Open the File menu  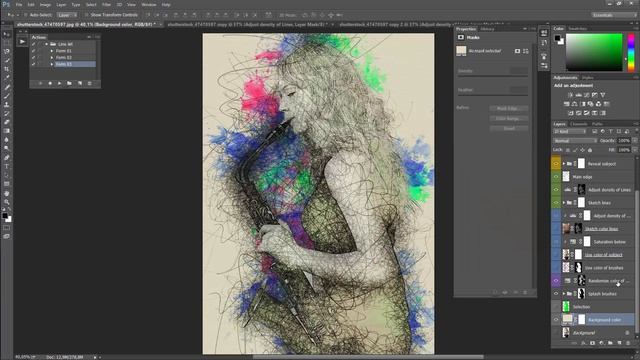tap(19, 4)
